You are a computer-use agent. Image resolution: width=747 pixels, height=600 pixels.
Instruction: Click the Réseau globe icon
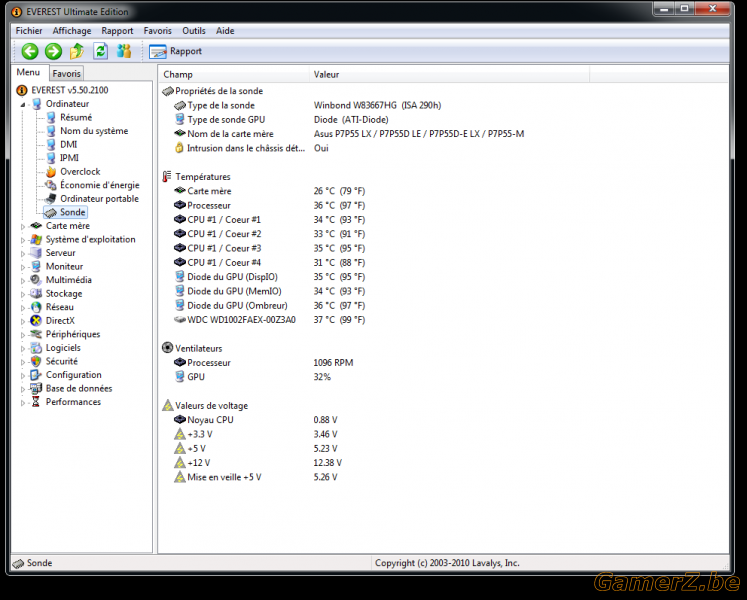[x=36, y=307]
